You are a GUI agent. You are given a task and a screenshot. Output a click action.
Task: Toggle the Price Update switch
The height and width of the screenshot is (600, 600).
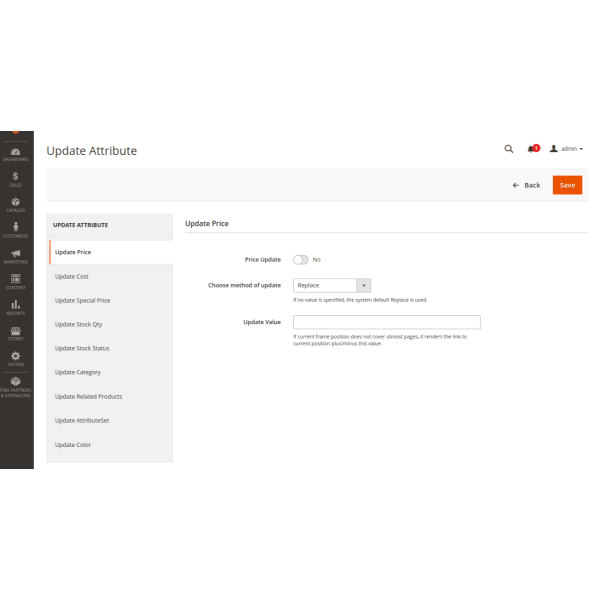tap(300, 259)
